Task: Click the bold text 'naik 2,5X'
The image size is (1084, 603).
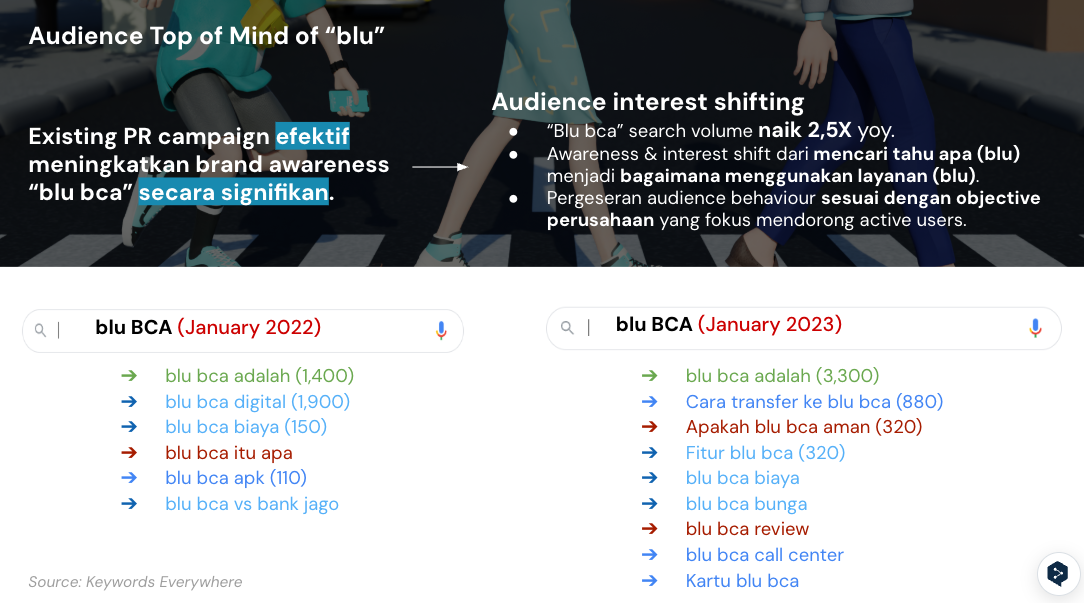Action: tap(805, 130)
